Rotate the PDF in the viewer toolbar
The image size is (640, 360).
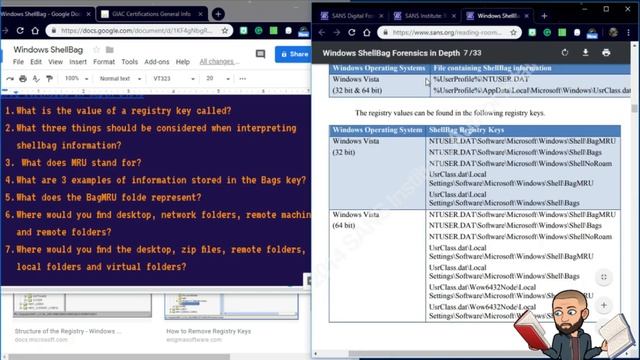(x=564, y=53)
